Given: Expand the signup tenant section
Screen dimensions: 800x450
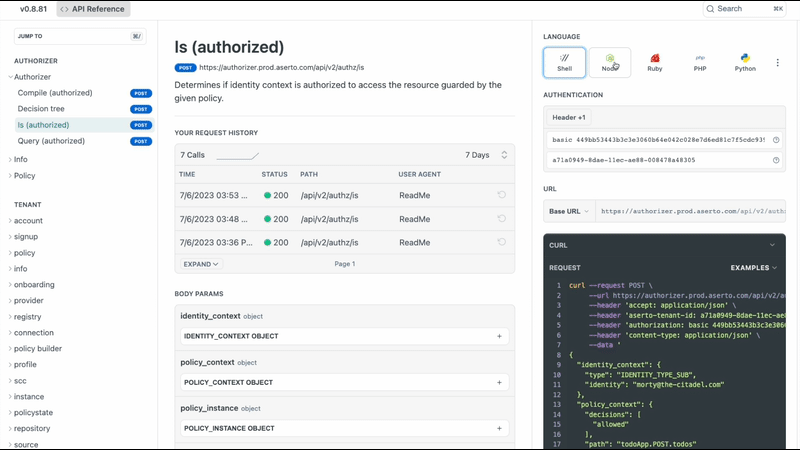Looking at the screenshot, I should pos(10,236).
